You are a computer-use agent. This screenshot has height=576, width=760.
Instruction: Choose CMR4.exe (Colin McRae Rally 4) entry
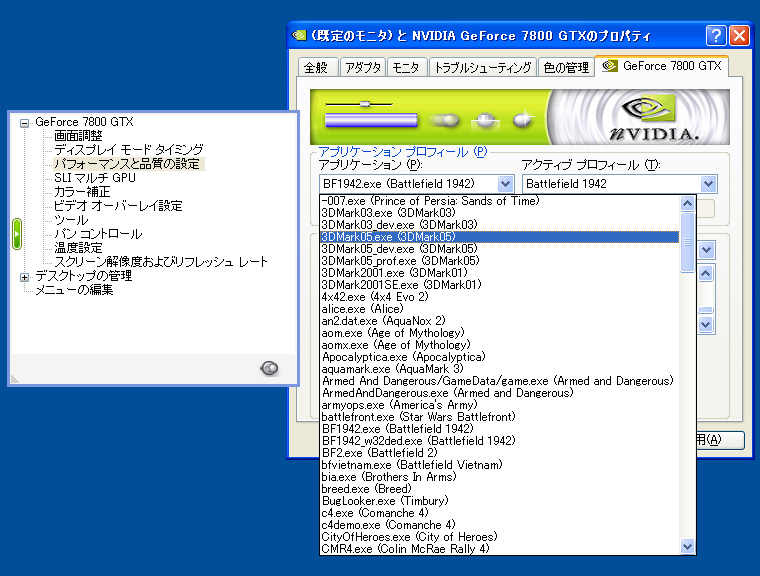click(x=500, y=549)
